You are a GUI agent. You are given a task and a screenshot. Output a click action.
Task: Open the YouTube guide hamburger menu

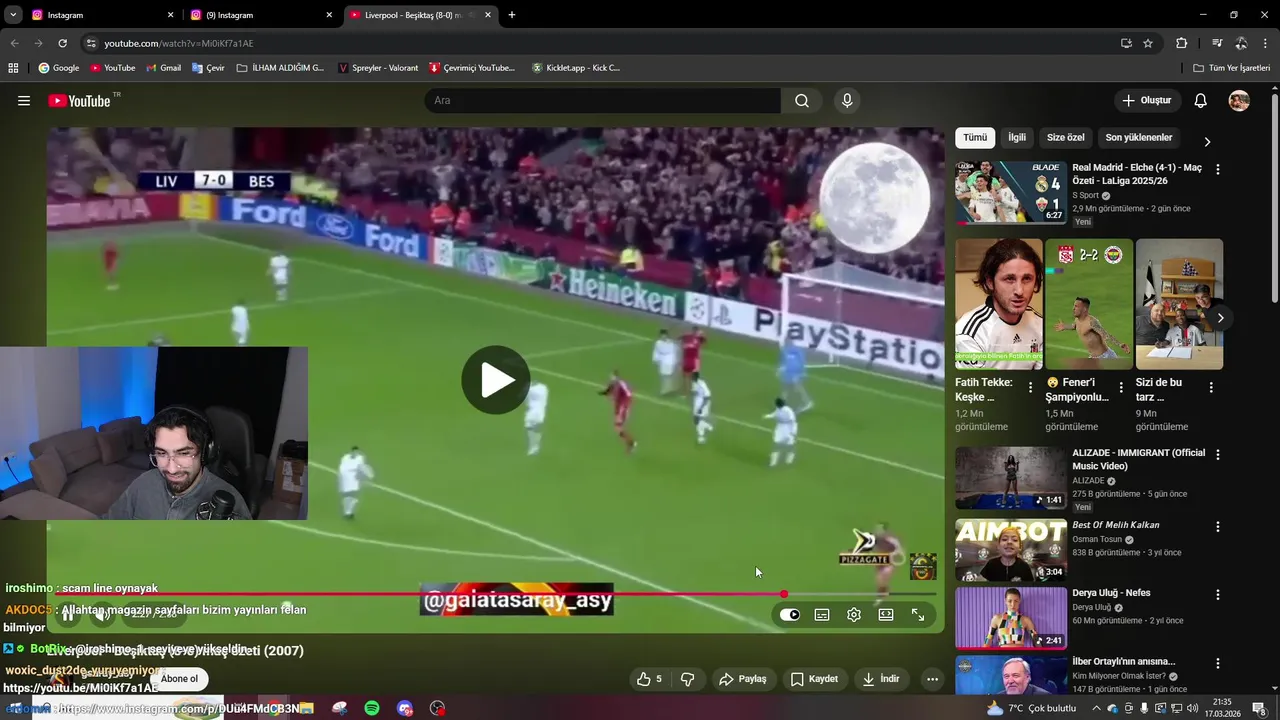coord(24,101)
